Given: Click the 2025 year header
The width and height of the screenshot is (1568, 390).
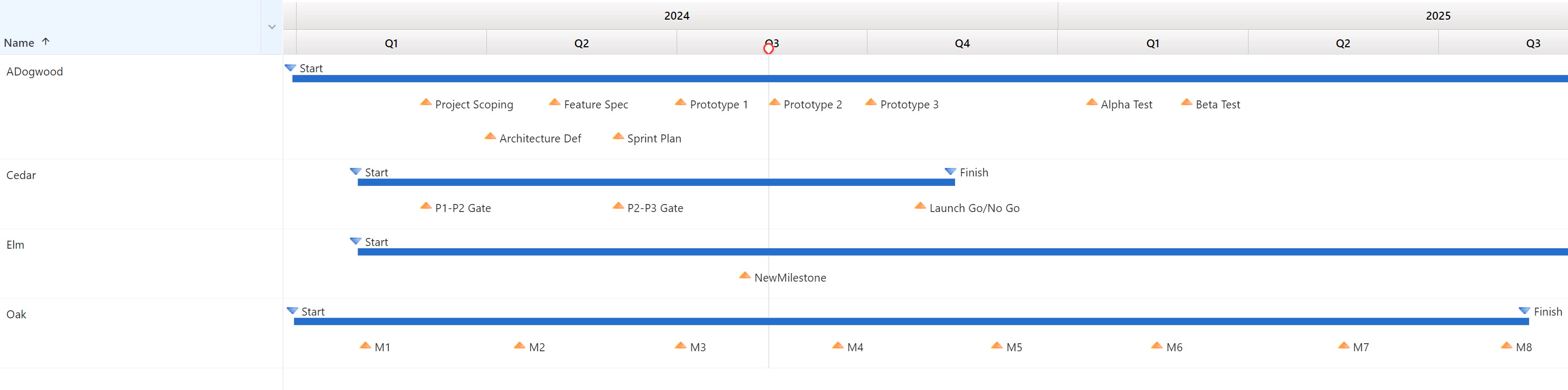Looking at the screenshot, I should tap(1438, 15).
